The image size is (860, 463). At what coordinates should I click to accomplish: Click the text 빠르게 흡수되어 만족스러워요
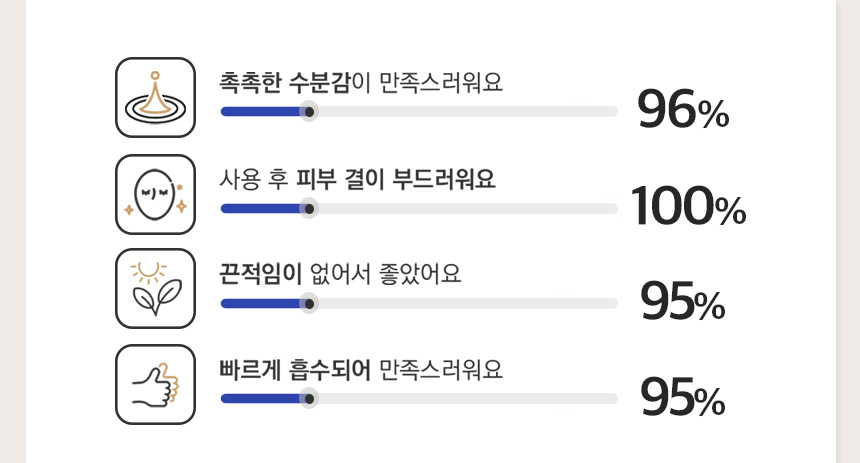point(361,369)
